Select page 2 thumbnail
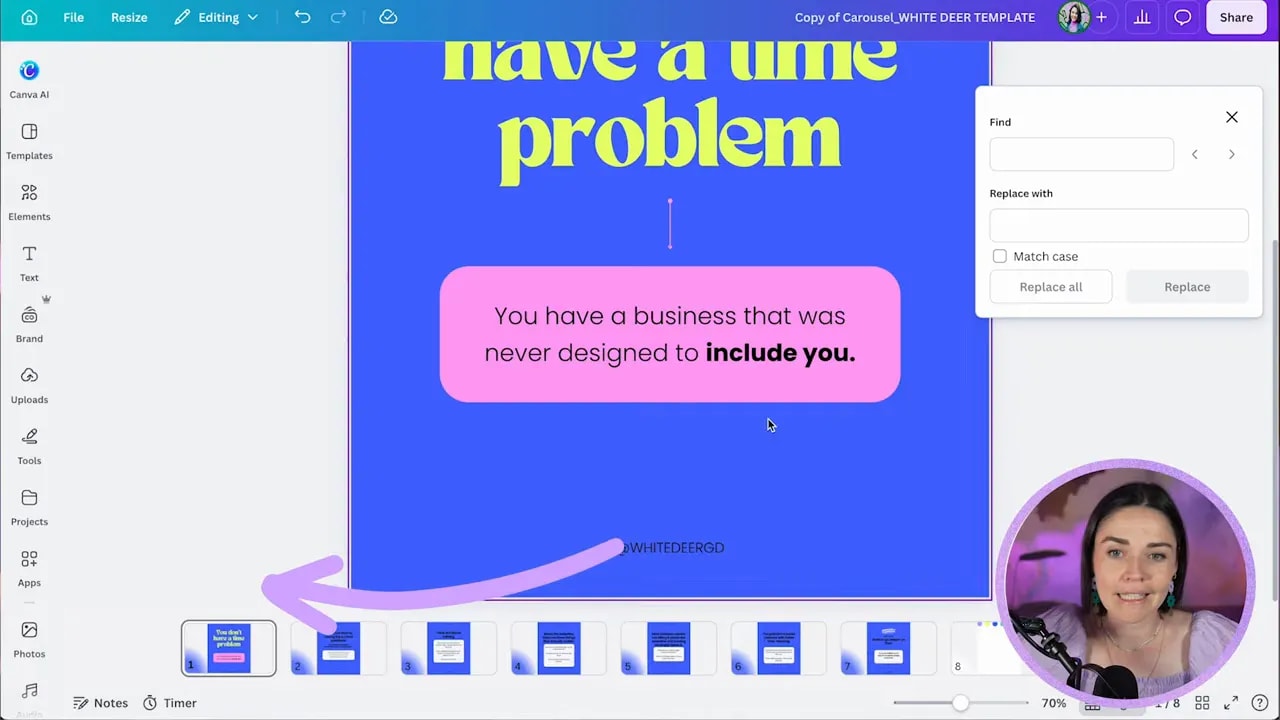This screenshot has width=1280, height=720. [338, 648]
